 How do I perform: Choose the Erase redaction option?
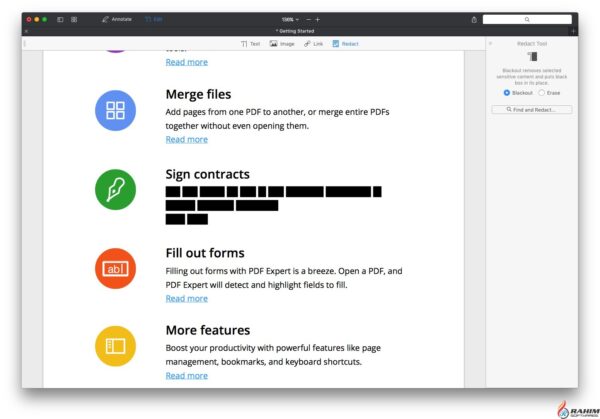point(549,93)
